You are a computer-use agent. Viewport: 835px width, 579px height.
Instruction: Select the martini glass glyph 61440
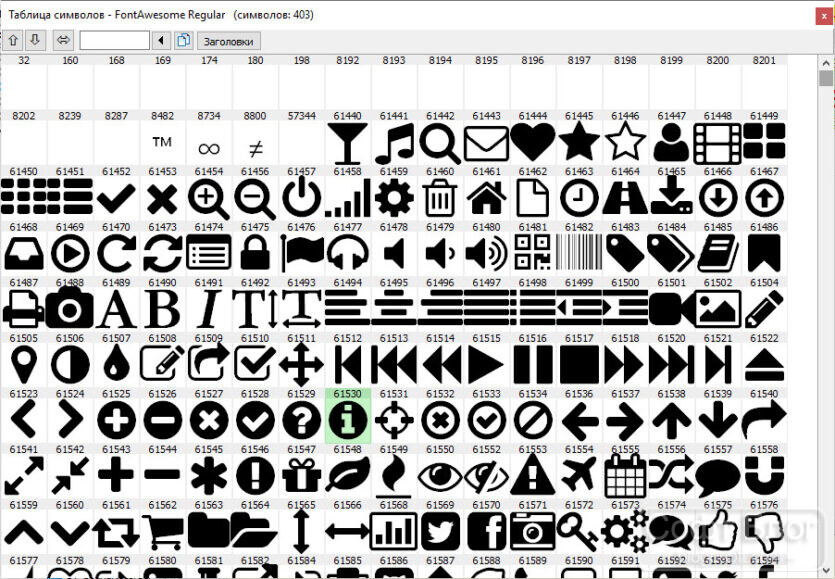pos(348,143)
